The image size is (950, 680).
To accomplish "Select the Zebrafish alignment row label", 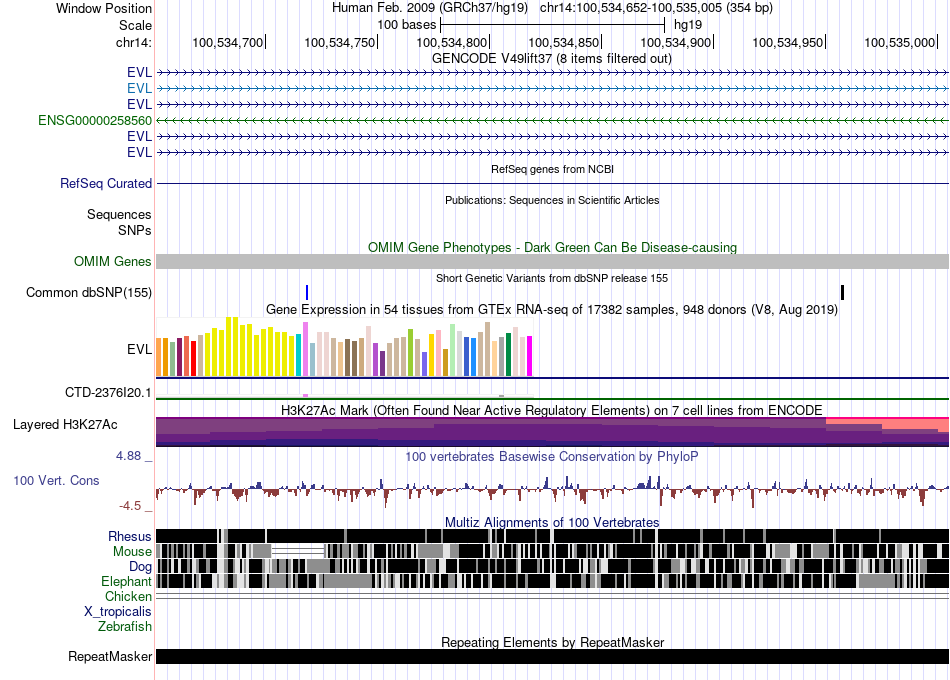I will [x=125, y=626].
